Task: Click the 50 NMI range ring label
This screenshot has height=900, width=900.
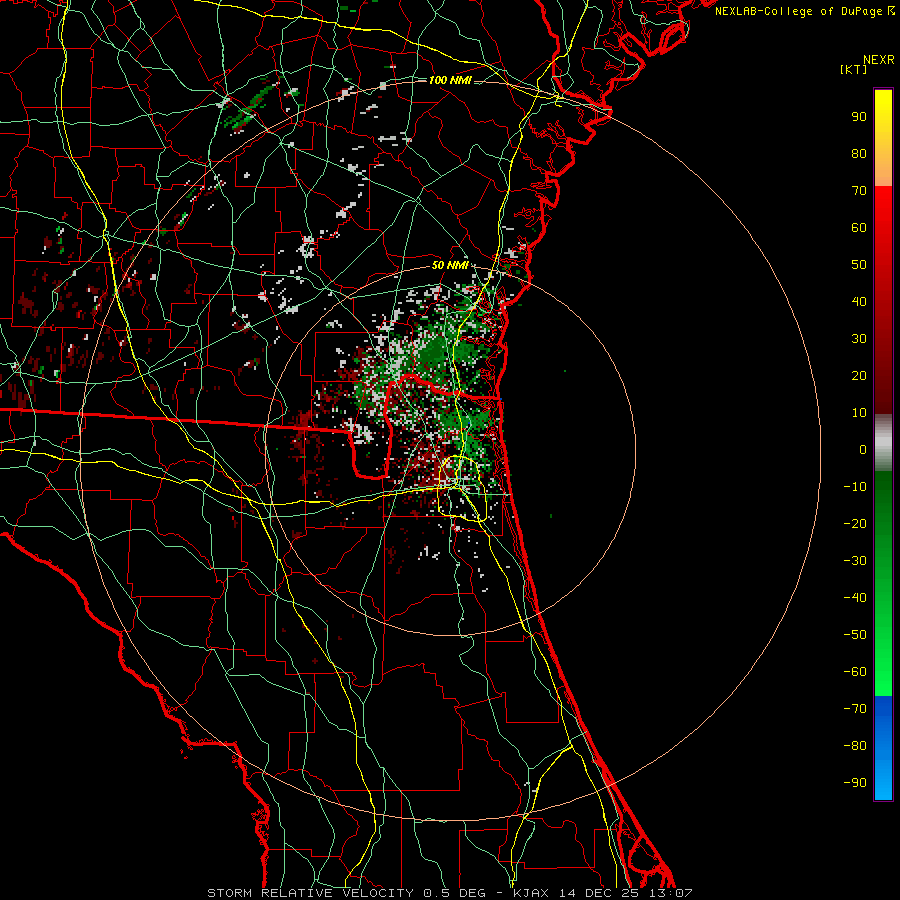Action: click(450, 265)
